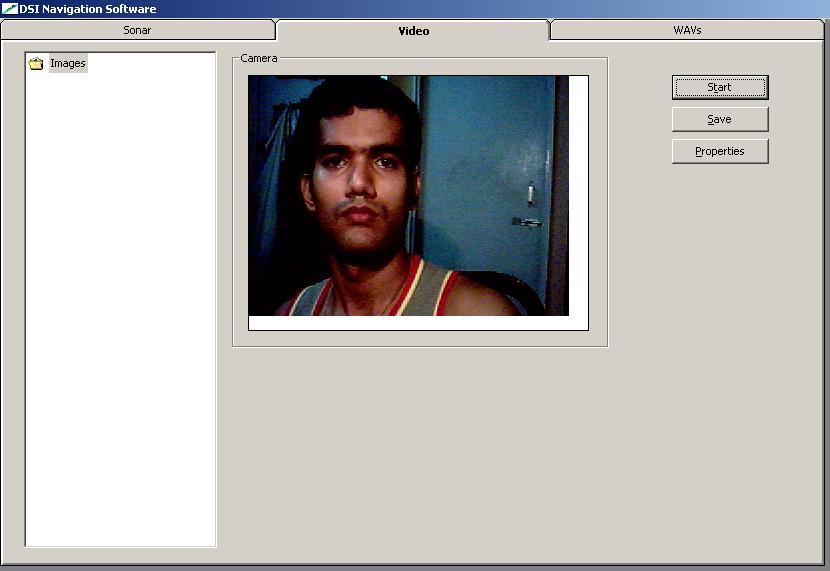The width and height of the screenshot is (830, 571).
Task: Click the Camera group box label
Action: (x=259, y=59)
